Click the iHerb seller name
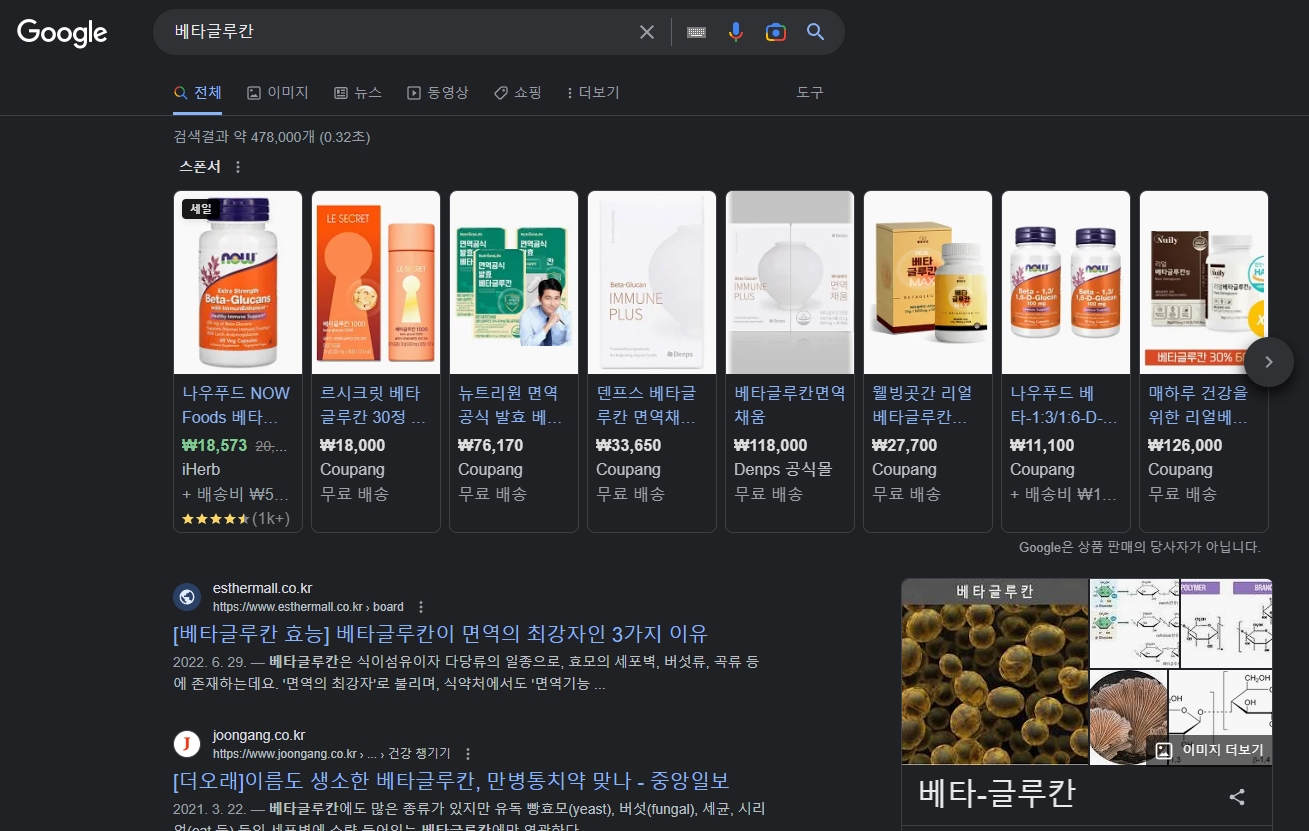Viewport: 1309px width, 831px height. 201,470
